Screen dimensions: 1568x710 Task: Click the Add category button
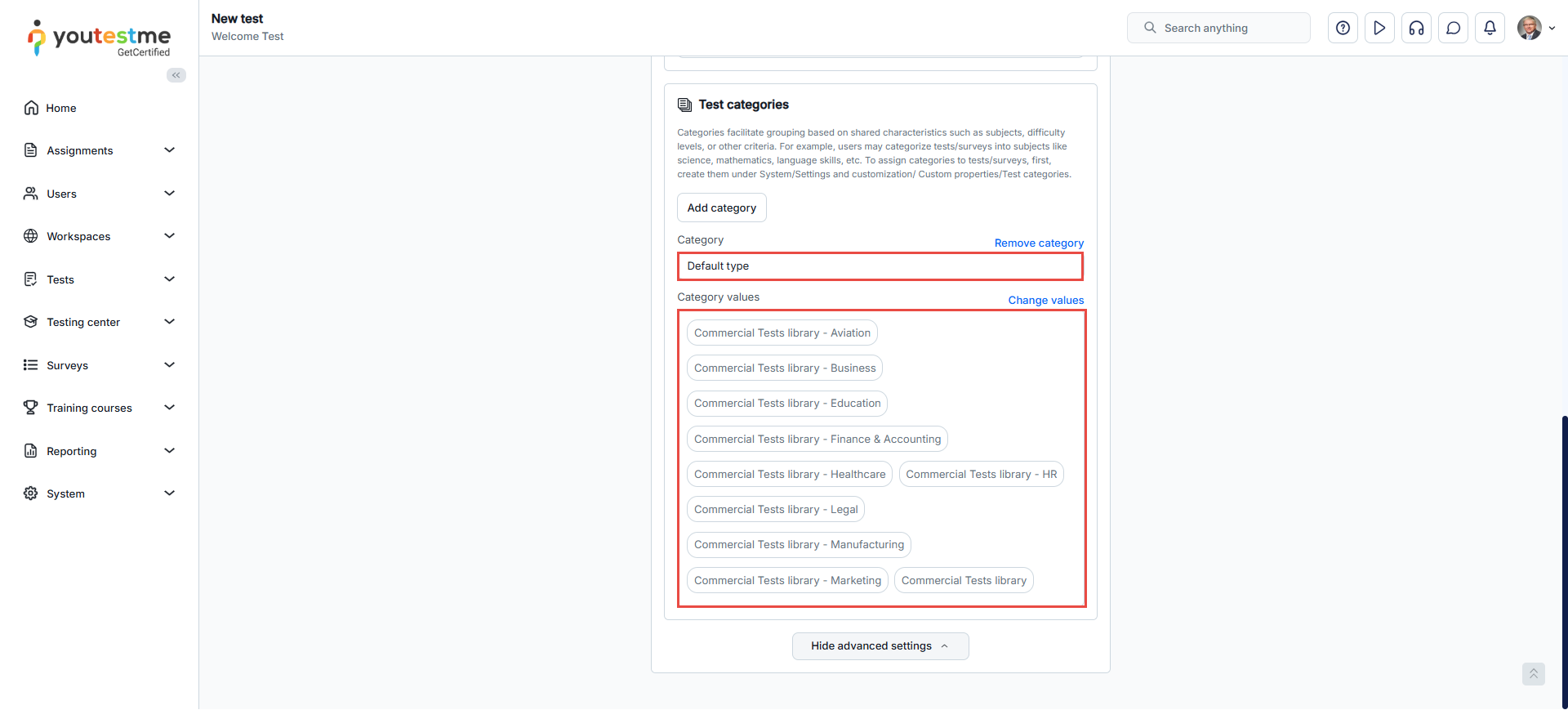pyautogui.click(x=721, y=208)
